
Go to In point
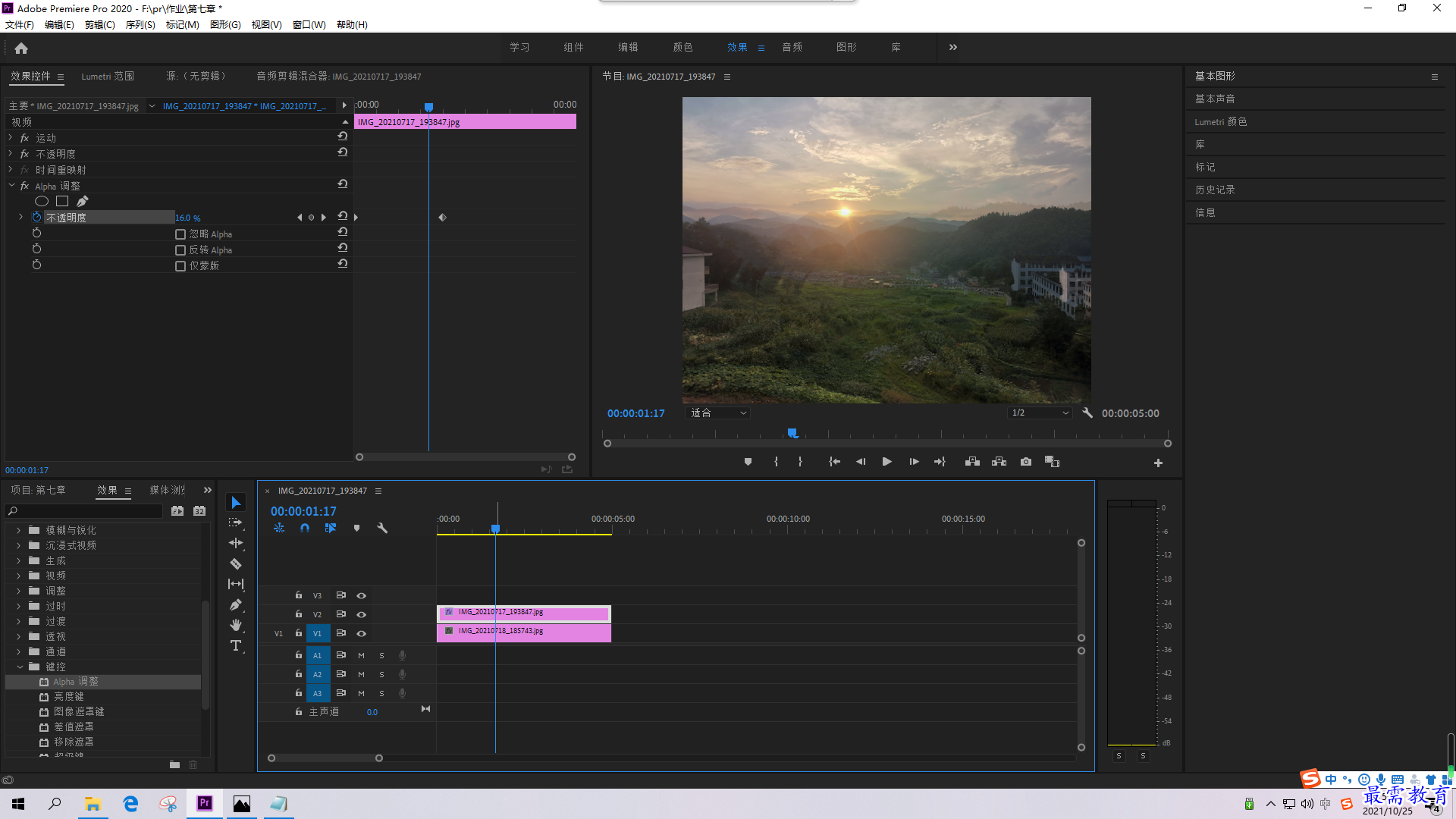[834, 462]
